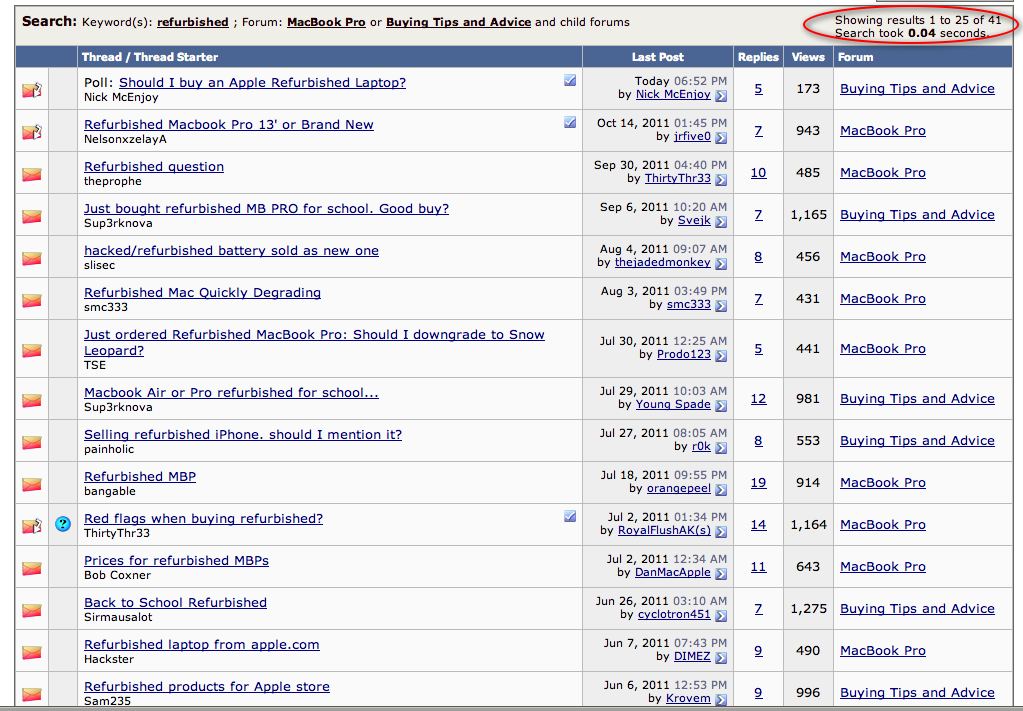
Task: Go to last post icon beside Young Spade
Action: tap(721, 406)
